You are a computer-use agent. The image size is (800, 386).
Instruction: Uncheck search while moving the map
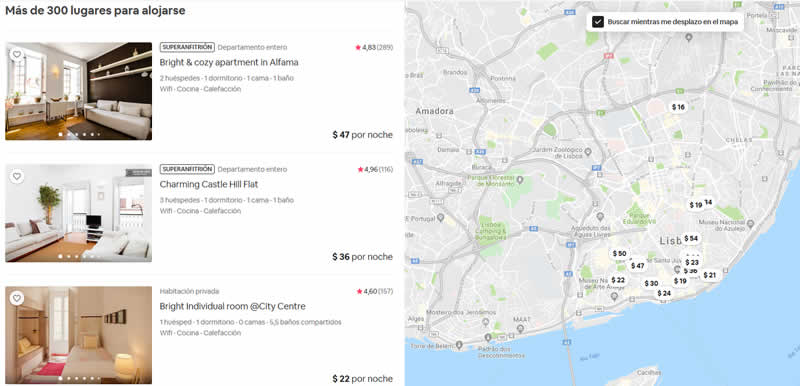click(x=598, y=22)
